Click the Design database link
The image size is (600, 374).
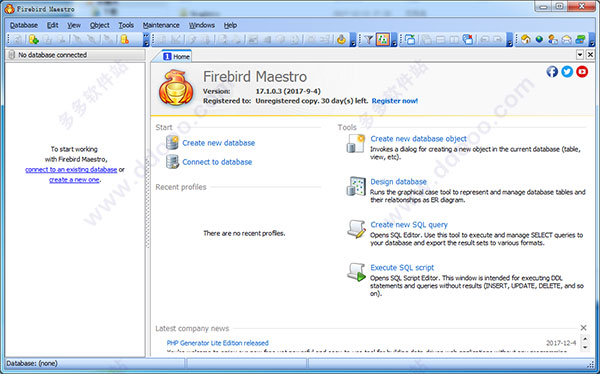coord(398,181)
